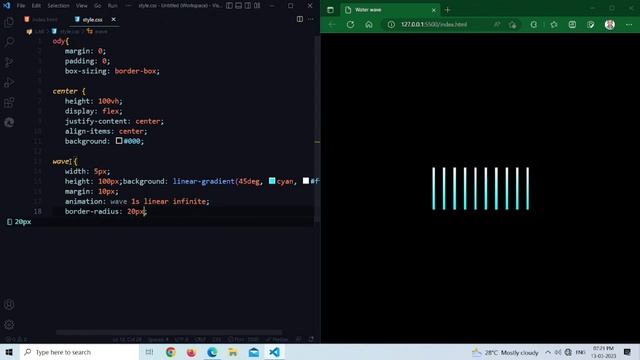Open the Explorer view in VS Code

point(9,22)
